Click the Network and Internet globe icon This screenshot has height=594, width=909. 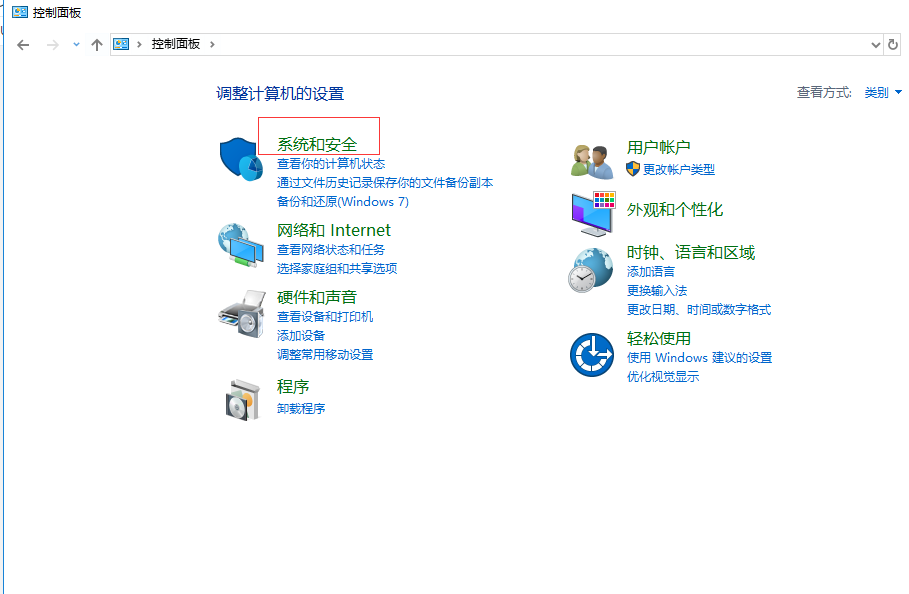tap(241, 245)
